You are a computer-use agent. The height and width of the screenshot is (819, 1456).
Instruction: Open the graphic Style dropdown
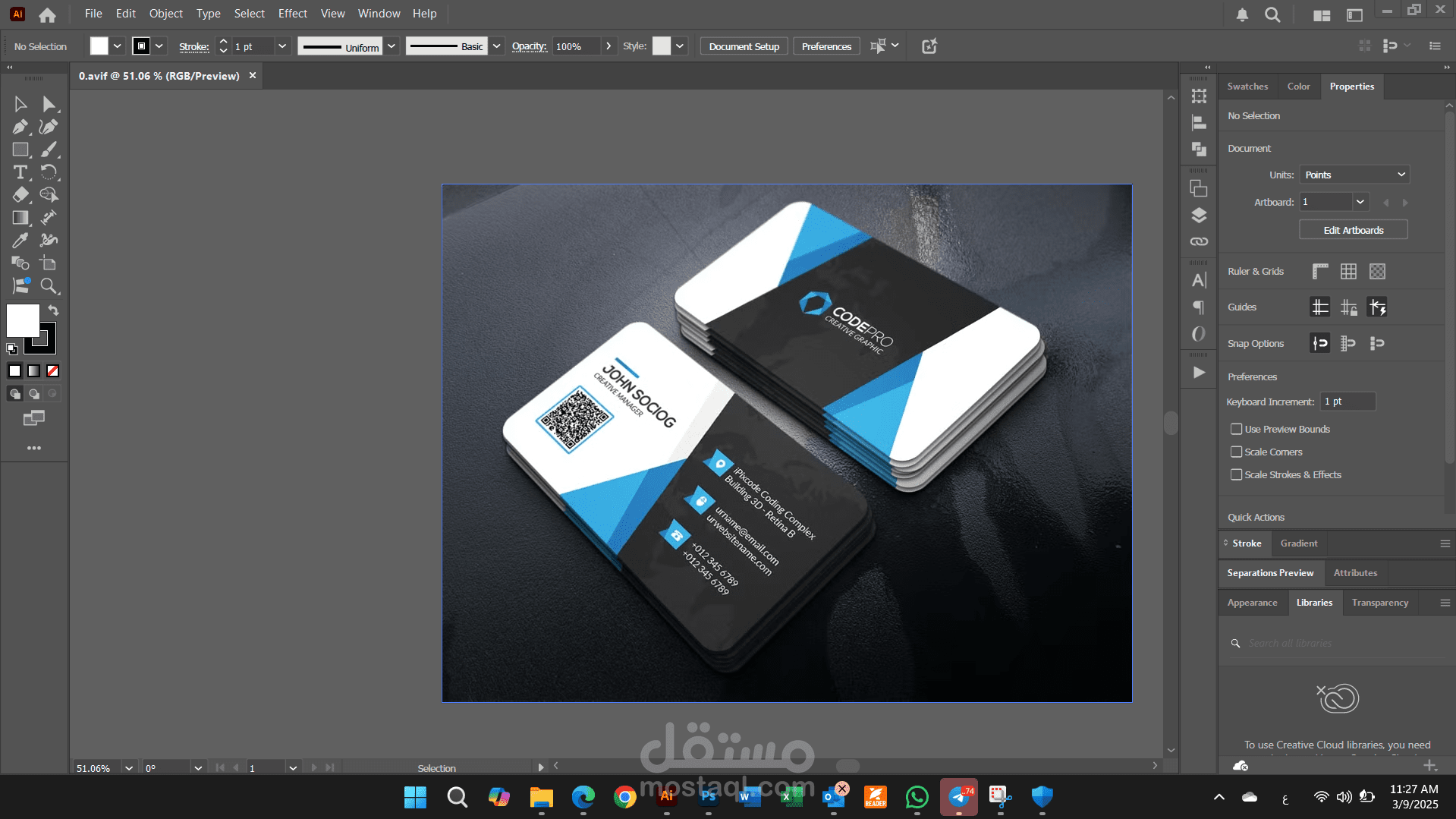pos(680,46)
